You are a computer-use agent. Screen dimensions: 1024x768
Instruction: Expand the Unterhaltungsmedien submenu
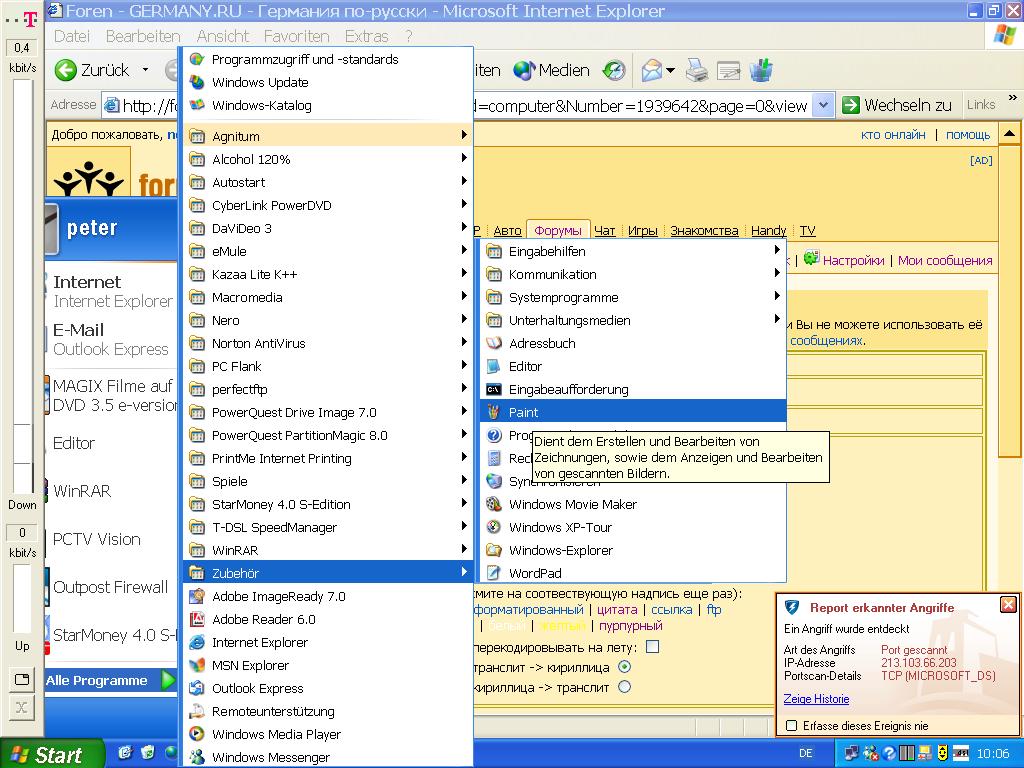point(633,320)
